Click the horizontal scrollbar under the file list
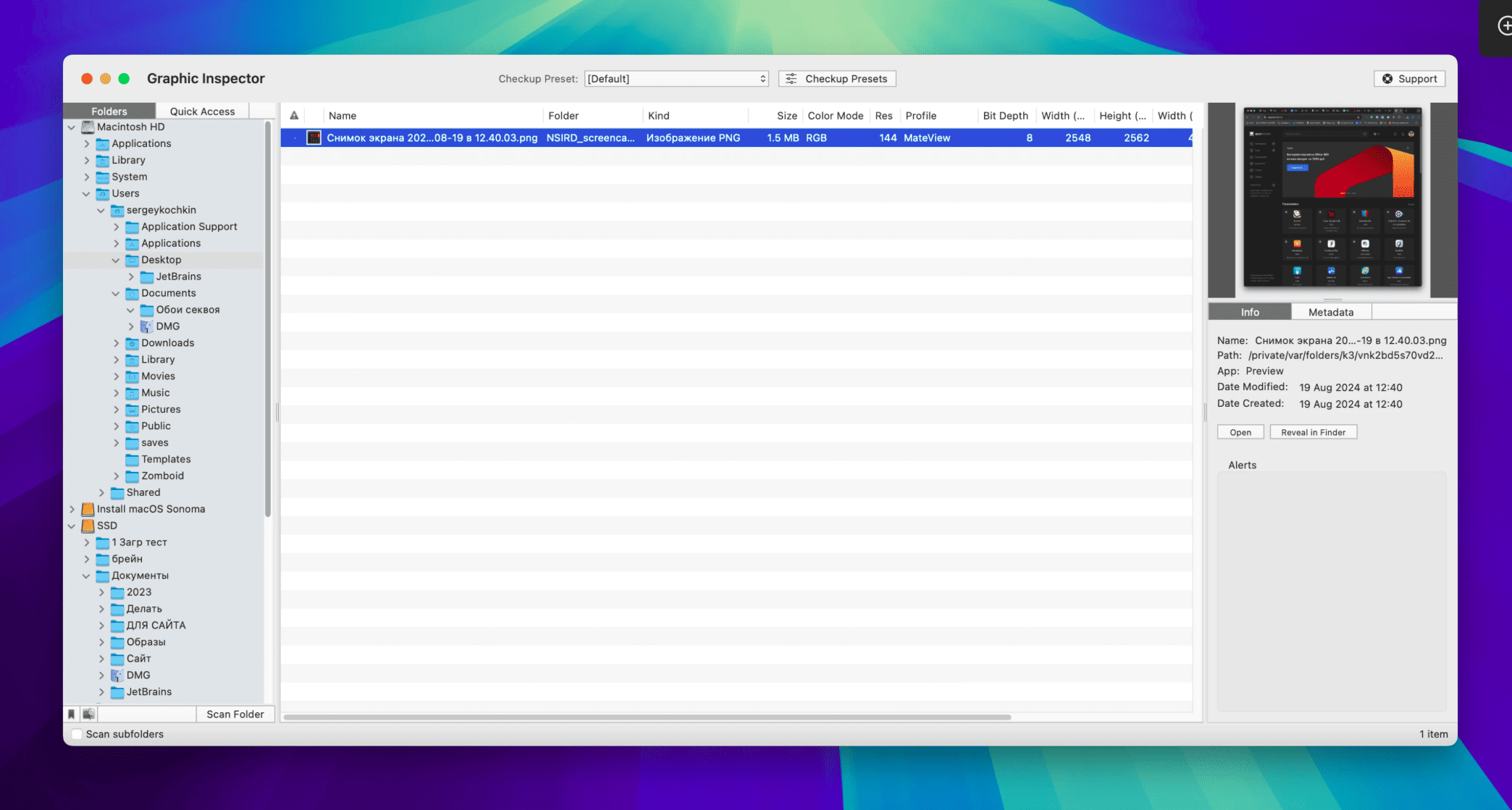Screen dimensions: 1512x810 pyautogui.click(x=647, y=717)
